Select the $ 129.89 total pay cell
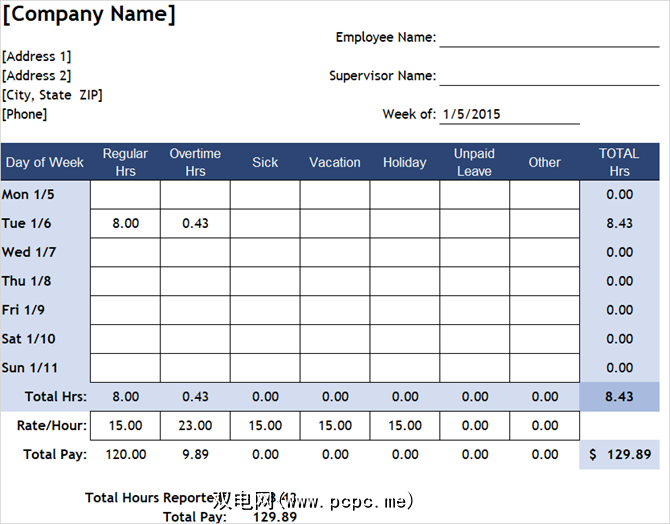The height and width of the screenshot is (524, 670). coord(619,455)
